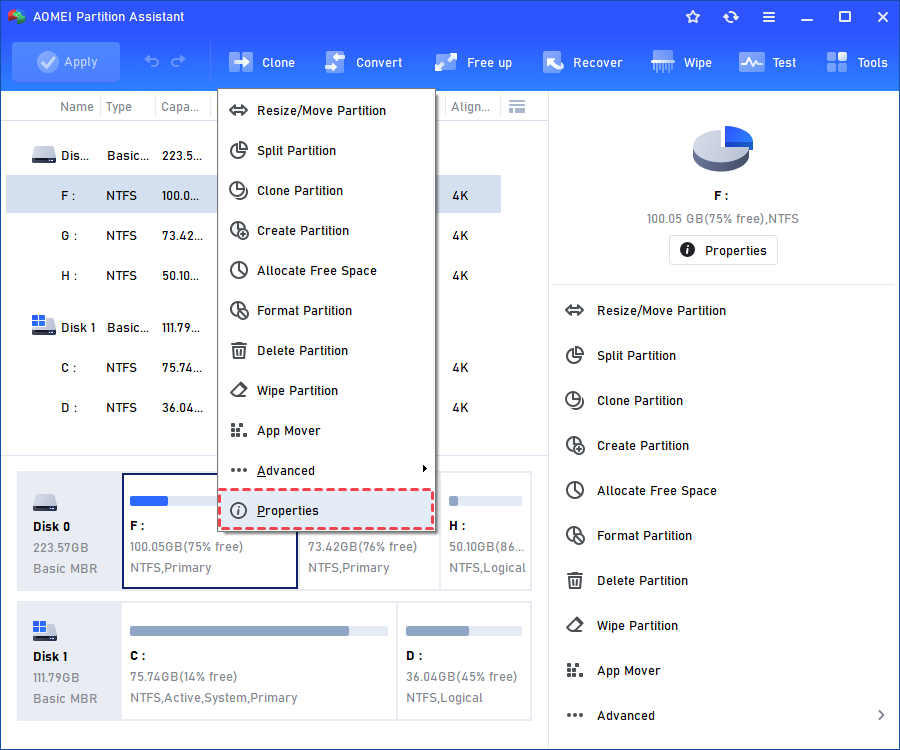Choose App Mover in context menu
900x750 pixels.
326,430
